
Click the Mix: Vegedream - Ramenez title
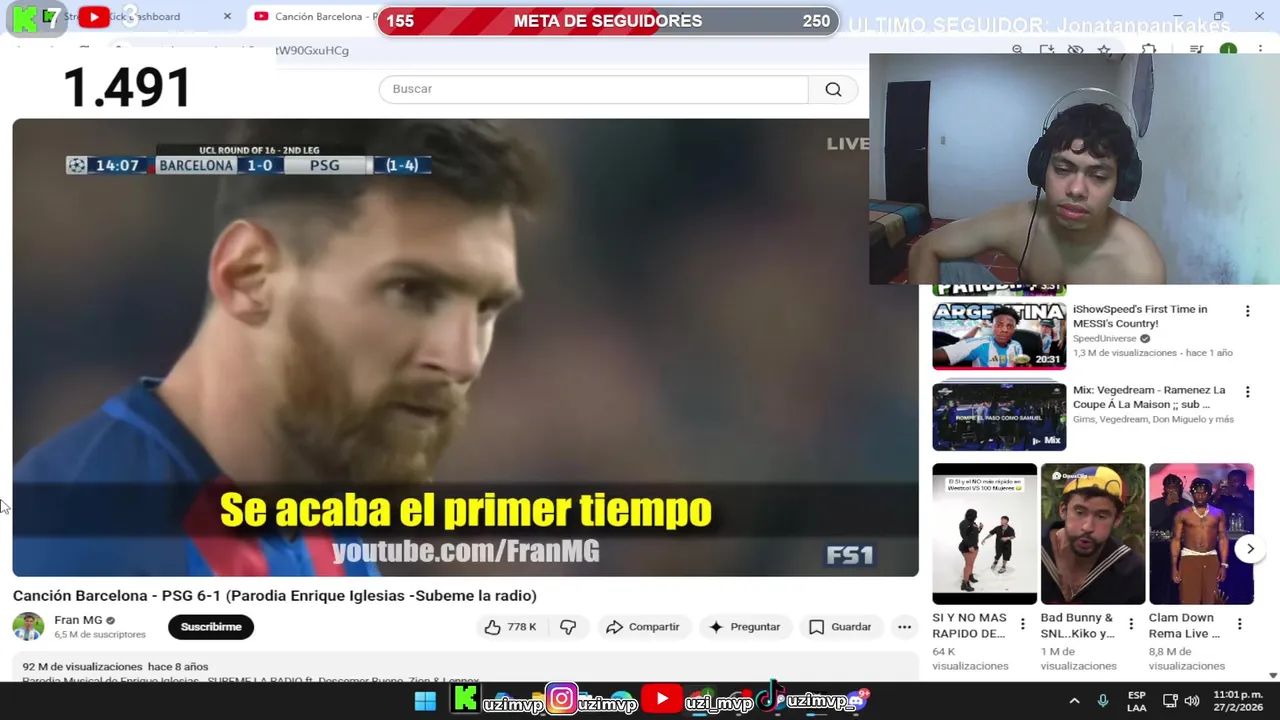[1149, 397]
